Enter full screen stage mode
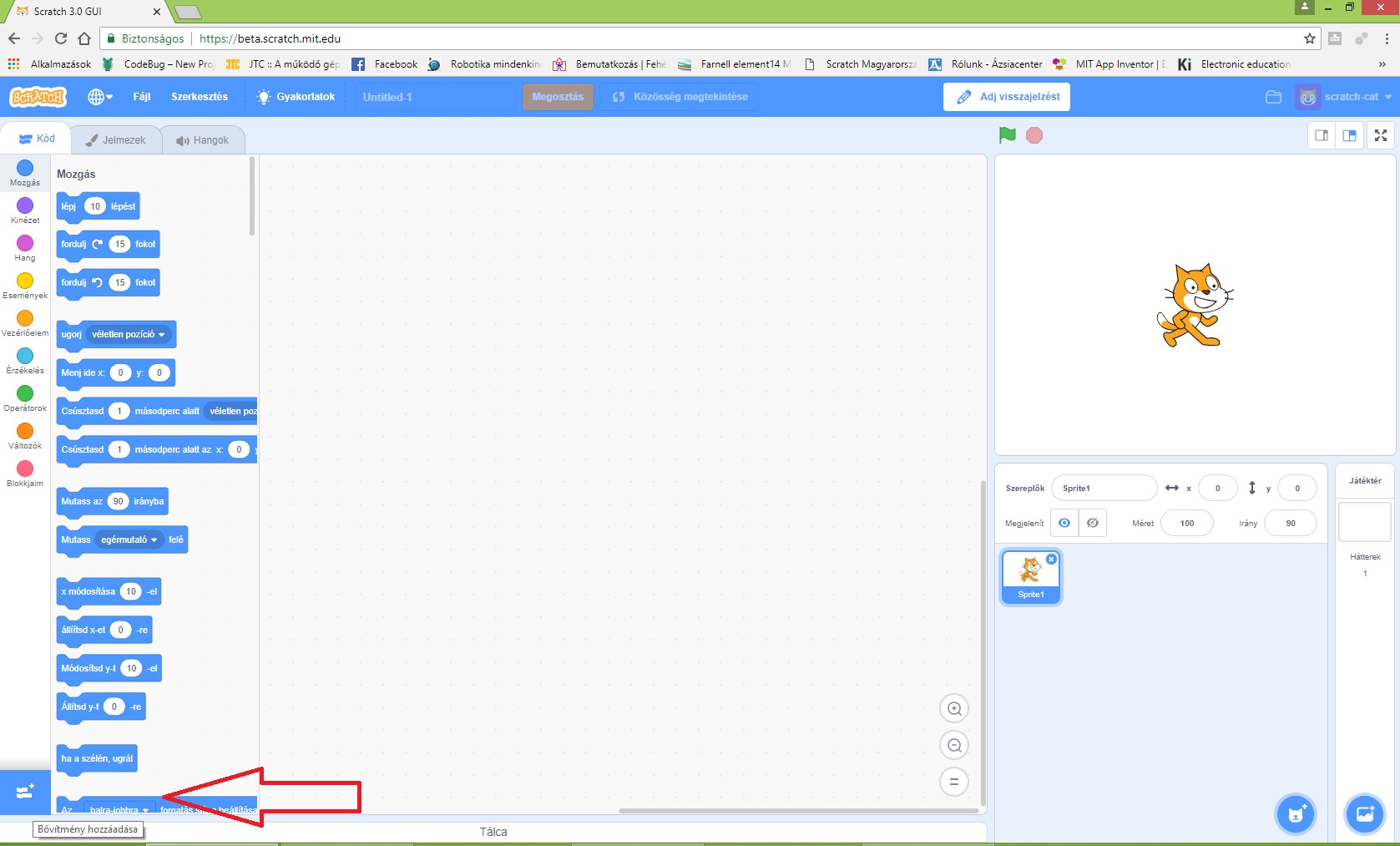The height and width of the screenshot is (846, 1400). point(1381,135)
